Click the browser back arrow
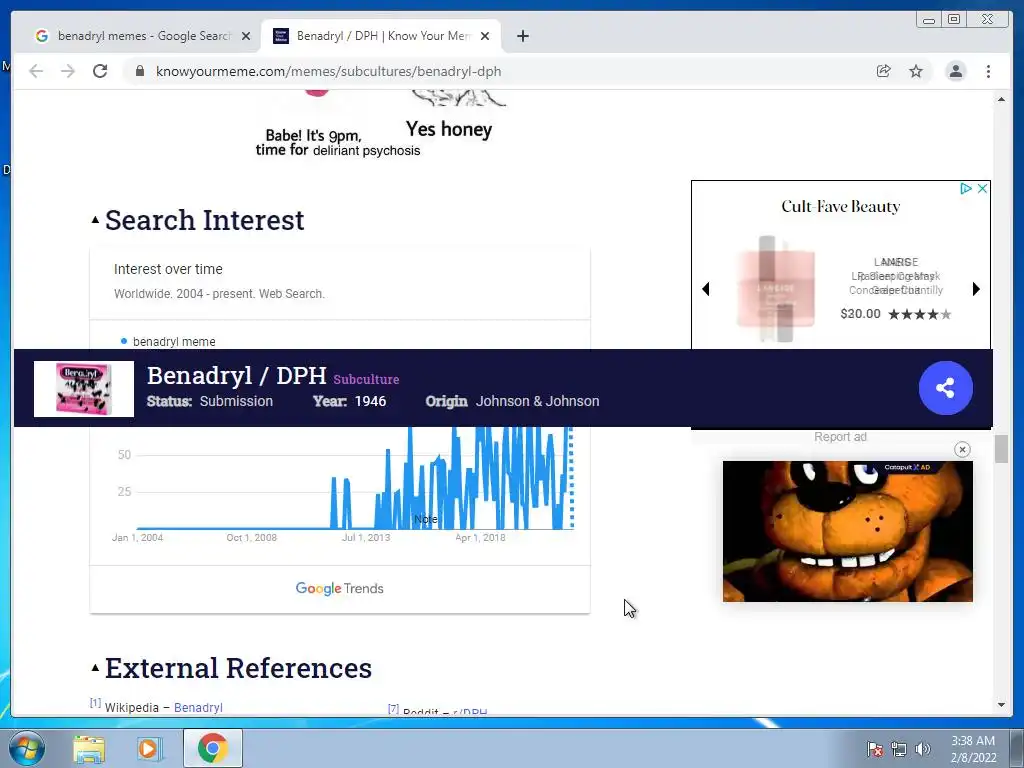Image resolution: width=1024 pixels, height=768 pixels. coord(36,71)
